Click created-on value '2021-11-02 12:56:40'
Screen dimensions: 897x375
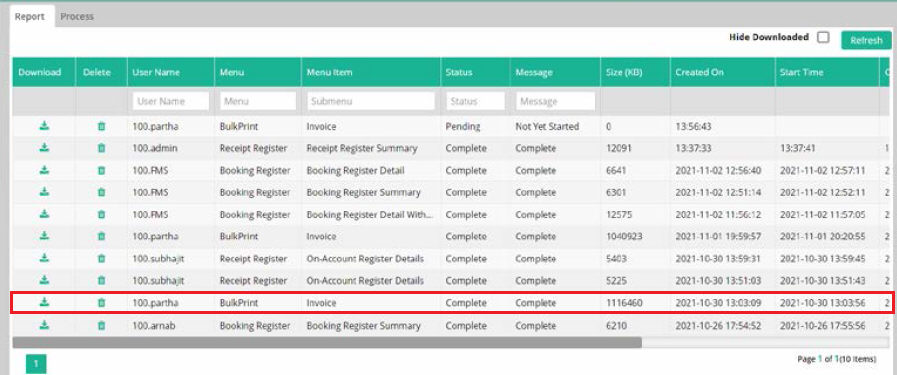[x=718, y=170]
